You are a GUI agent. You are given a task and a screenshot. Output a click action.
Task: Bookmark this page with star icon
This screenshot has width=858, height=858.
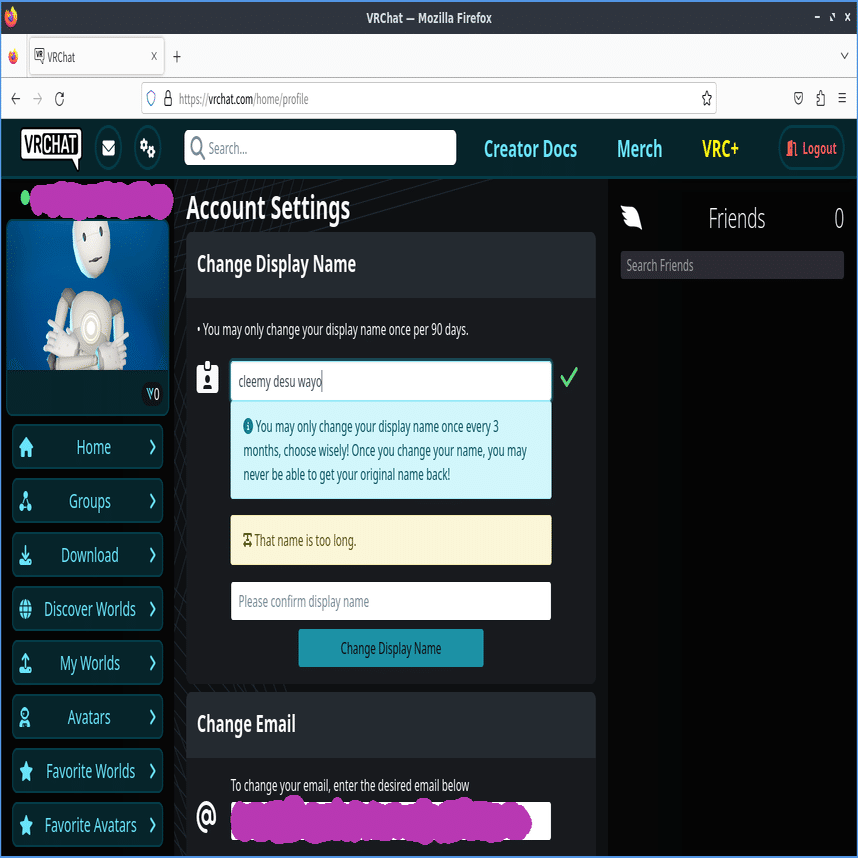pos(706,98)
